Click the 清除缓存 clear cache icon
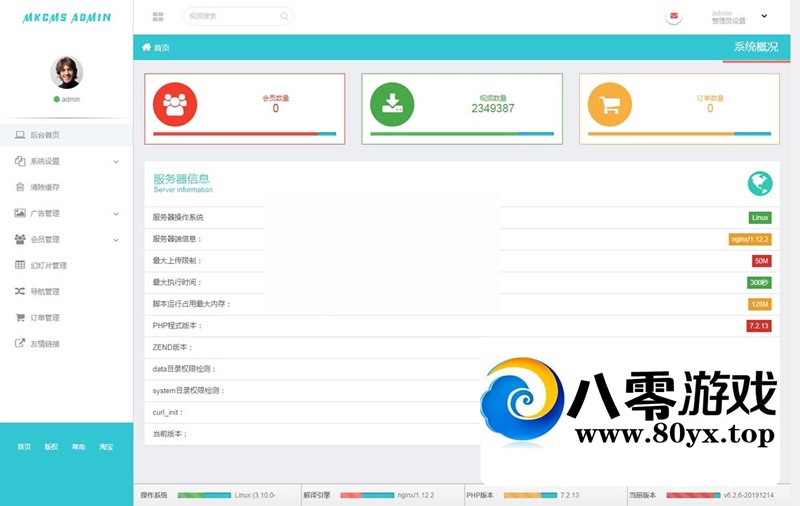This screenshot has width=800, height=506. point(20,187)
